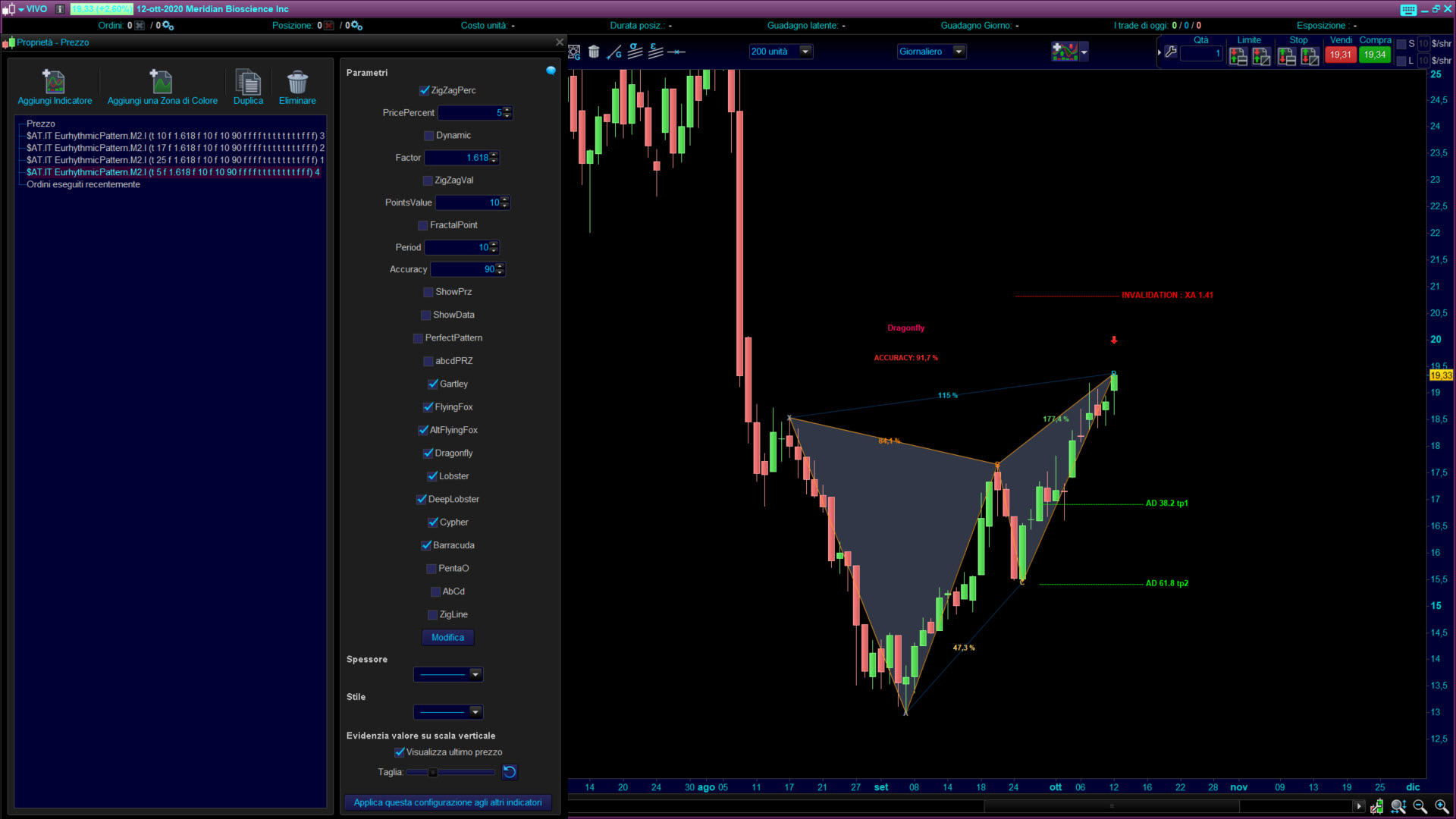Click the Duplica icon
This screenshot has height=819, width=1456.
248,82
